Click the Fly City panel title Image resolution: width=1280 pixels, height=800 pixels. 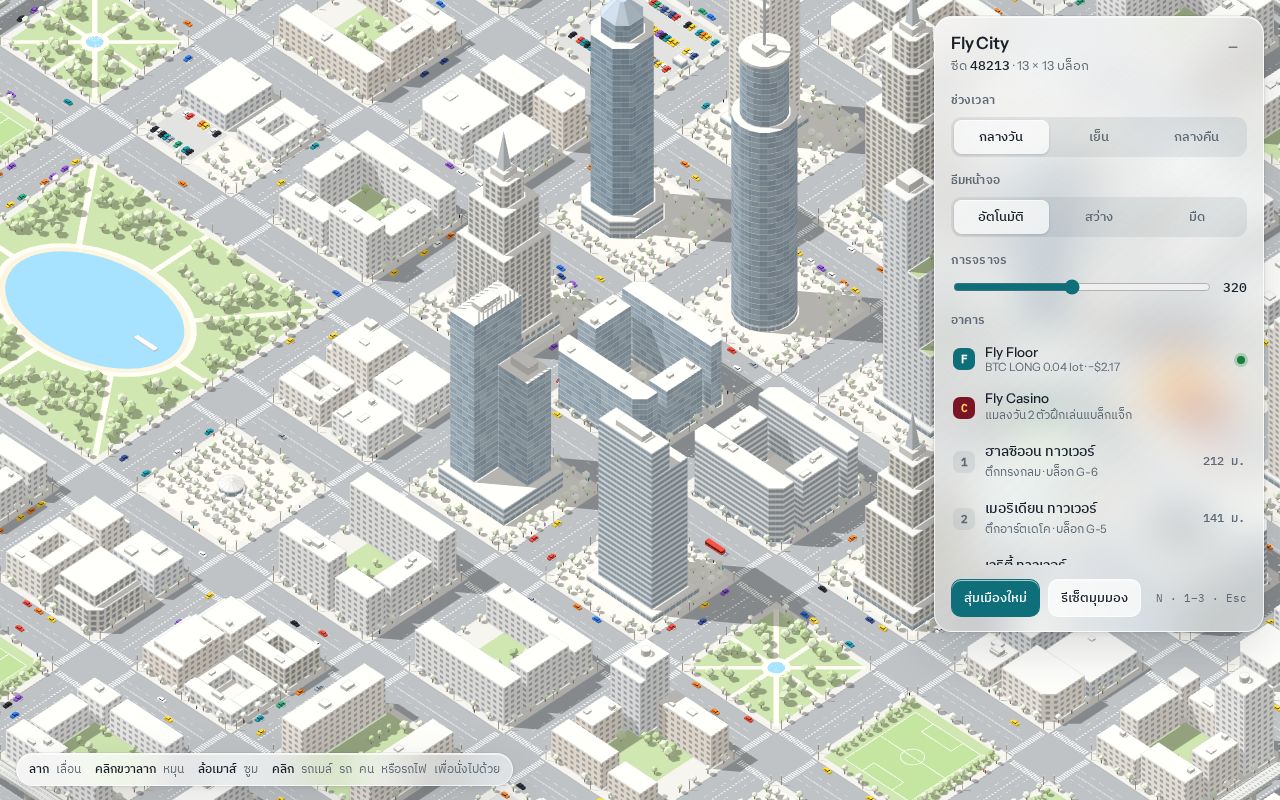tap(980, 43)
